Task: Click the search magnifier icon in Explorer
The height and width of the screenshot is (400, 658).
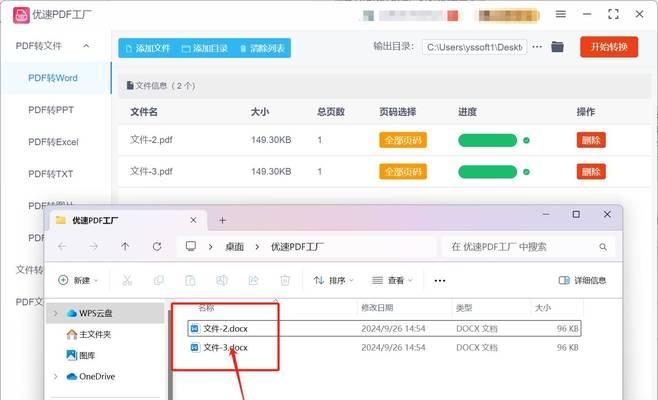Action: (603, 247)
